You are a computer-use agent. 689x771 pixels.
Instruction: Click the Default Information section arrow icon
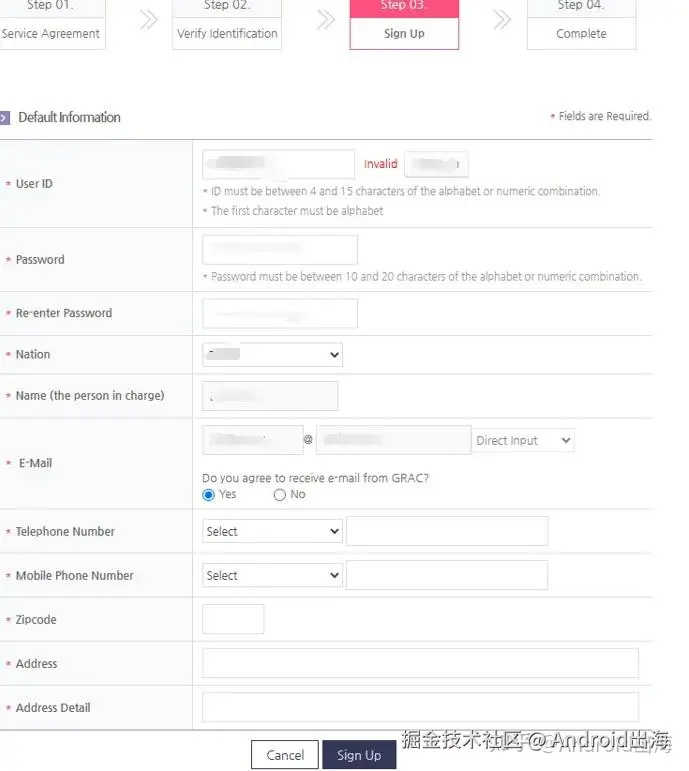6,118
